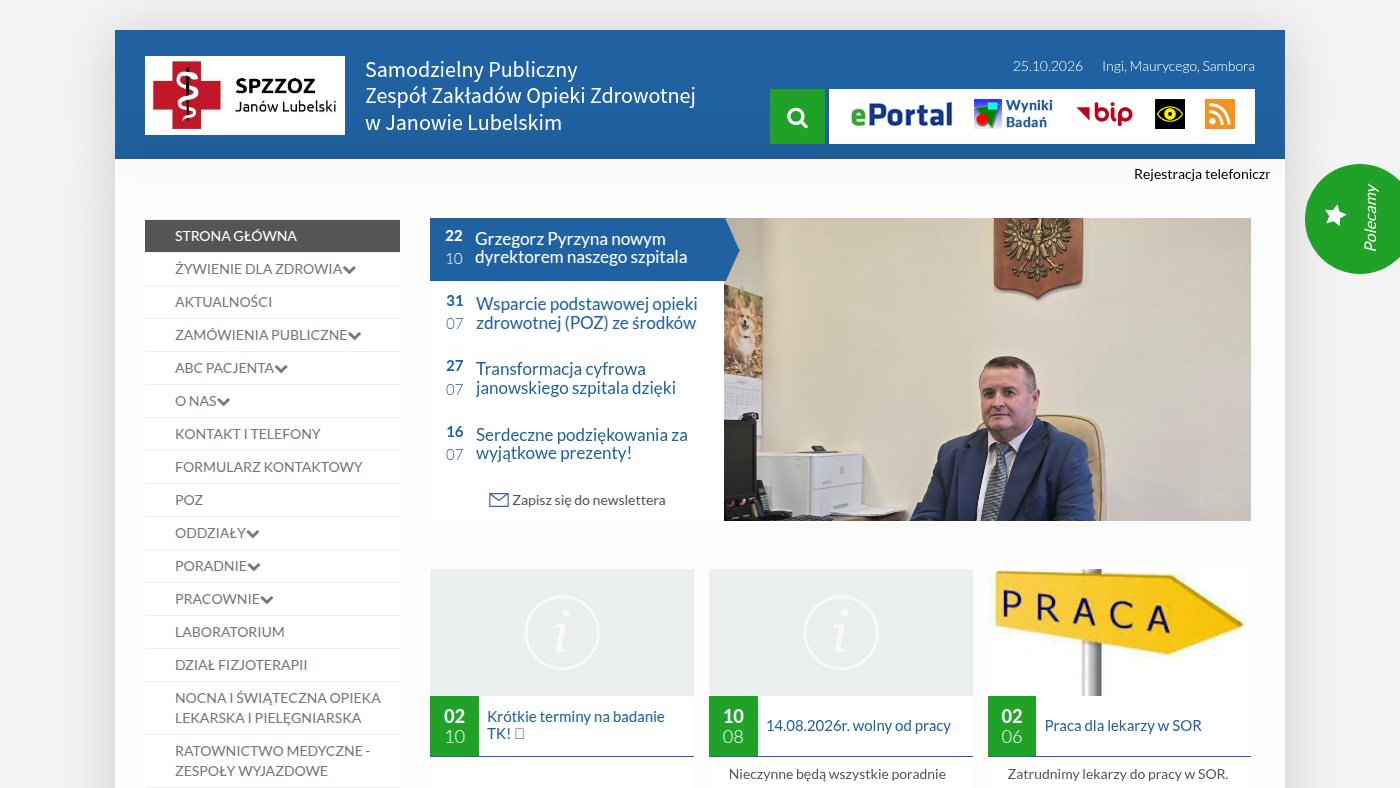Click the green search magnifier button
This screenshot has height=788, width=1400.
point(797,116)
